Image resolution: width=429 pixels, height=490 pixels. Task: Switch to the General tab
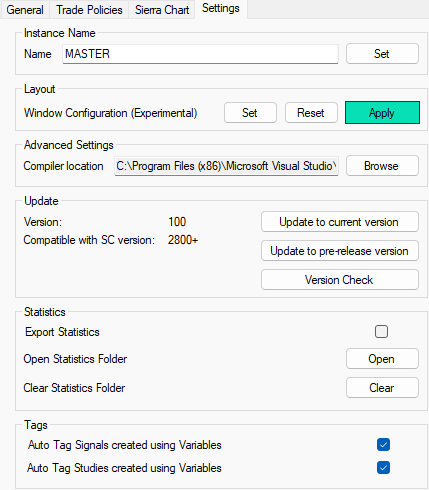coord(25,10)
